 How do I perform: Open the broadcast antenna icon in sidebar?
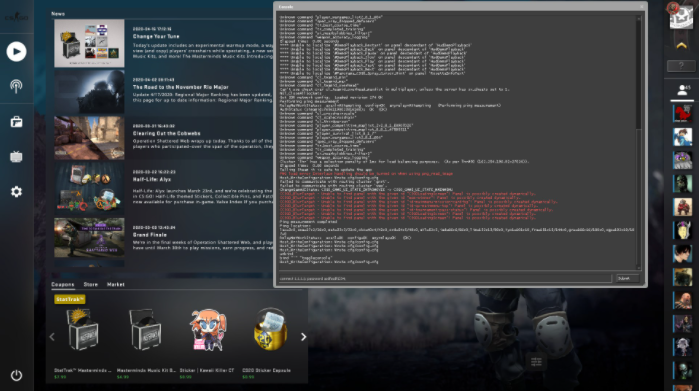tap(16, 86)
